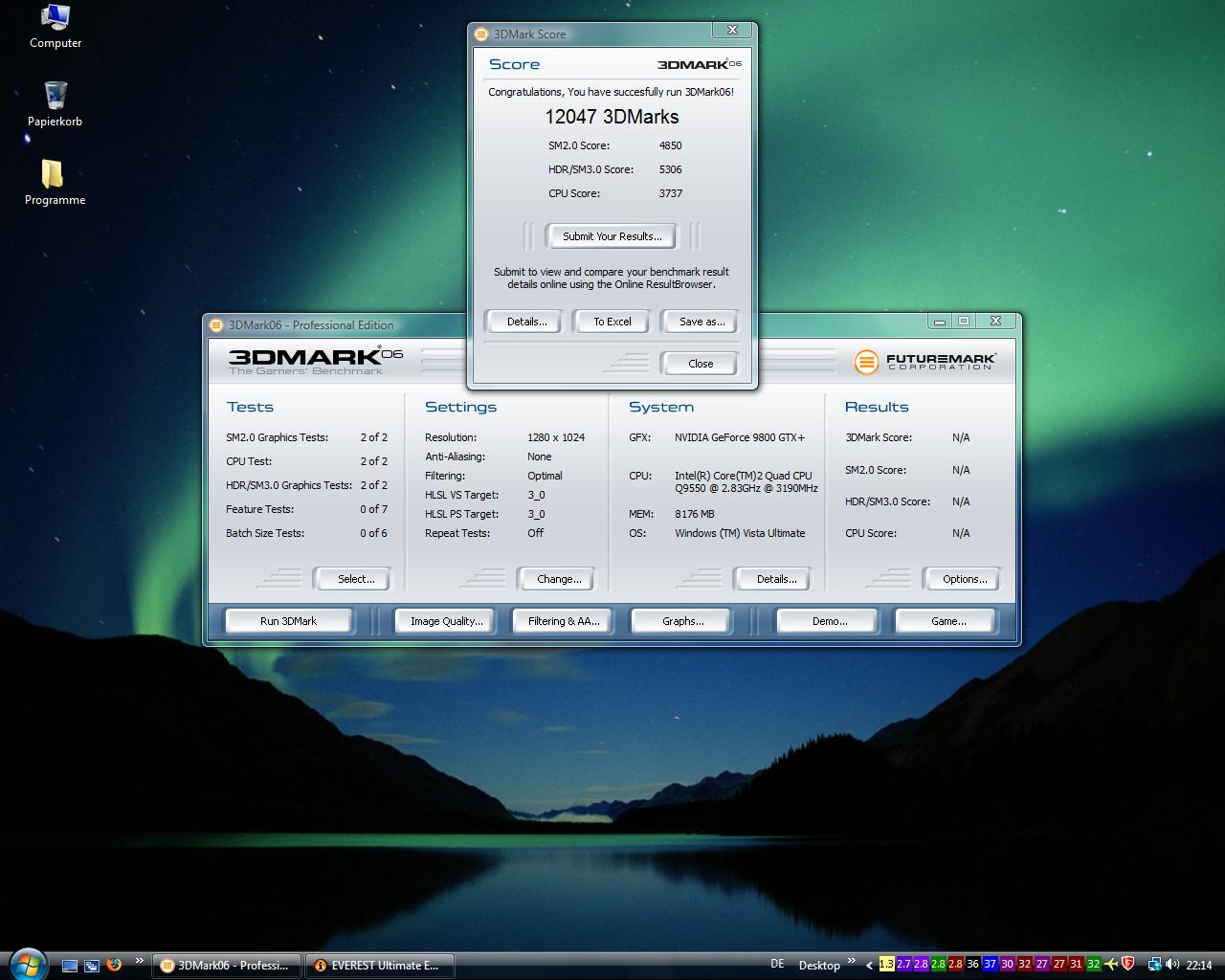Click the HDR/SM3.0 Score value 5306

[x=670, y=169]
